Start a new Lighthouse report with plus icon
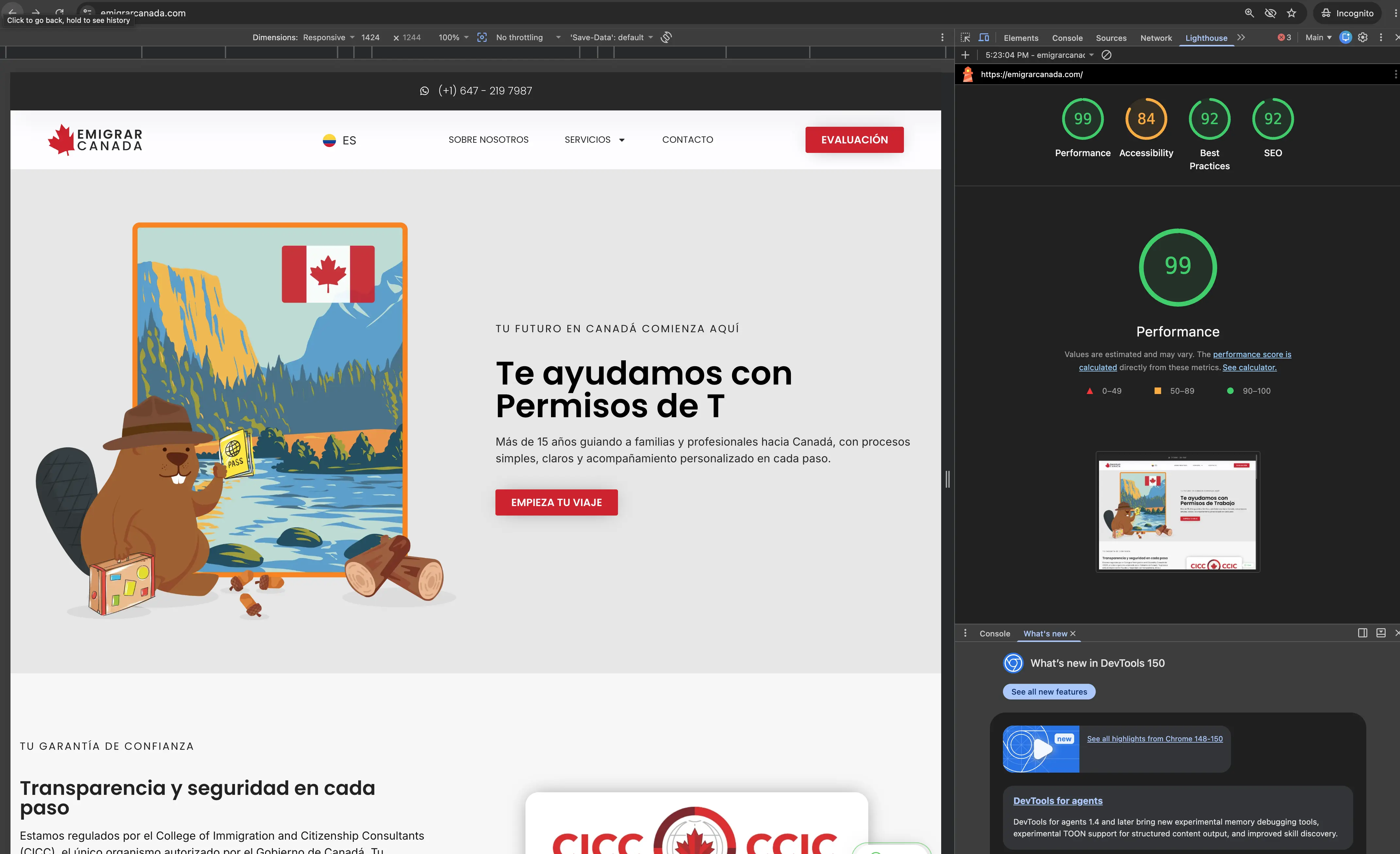The width and height of the screenshot is (1400, 854). click(x=965, y=55)
